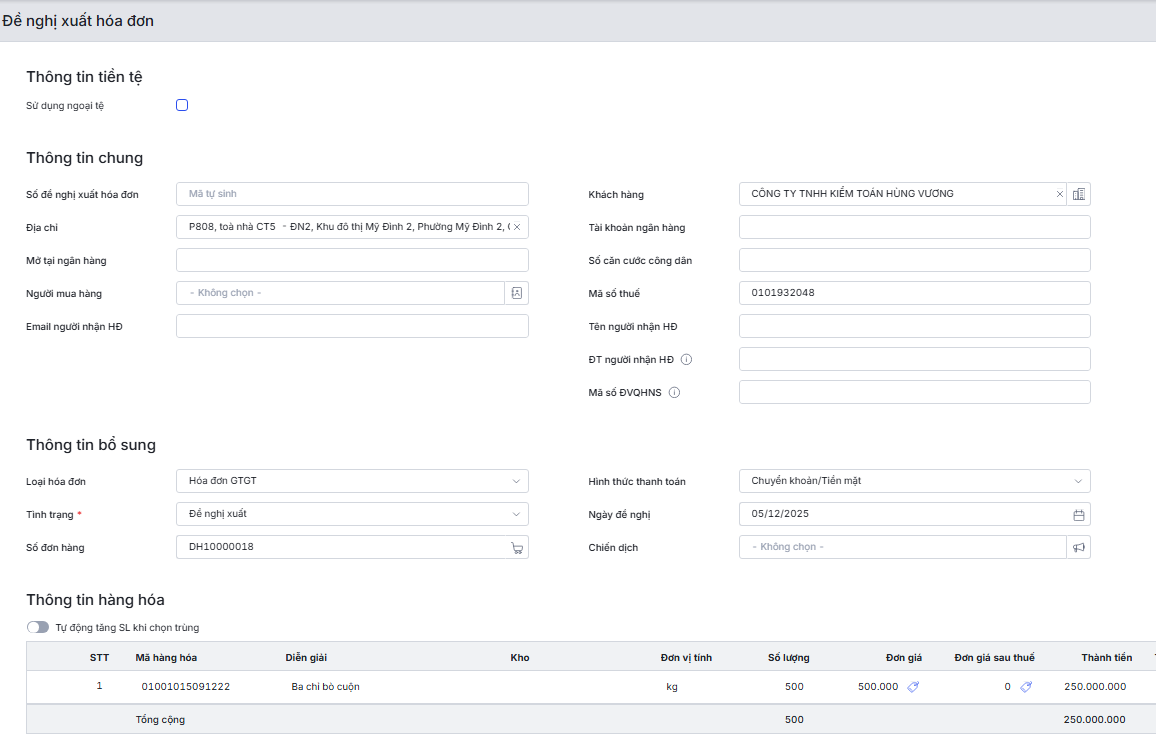
Task: Click the price tag icon in Đơn giá sau thuế
Action: pyautogui.click(x=1025, y=687)
